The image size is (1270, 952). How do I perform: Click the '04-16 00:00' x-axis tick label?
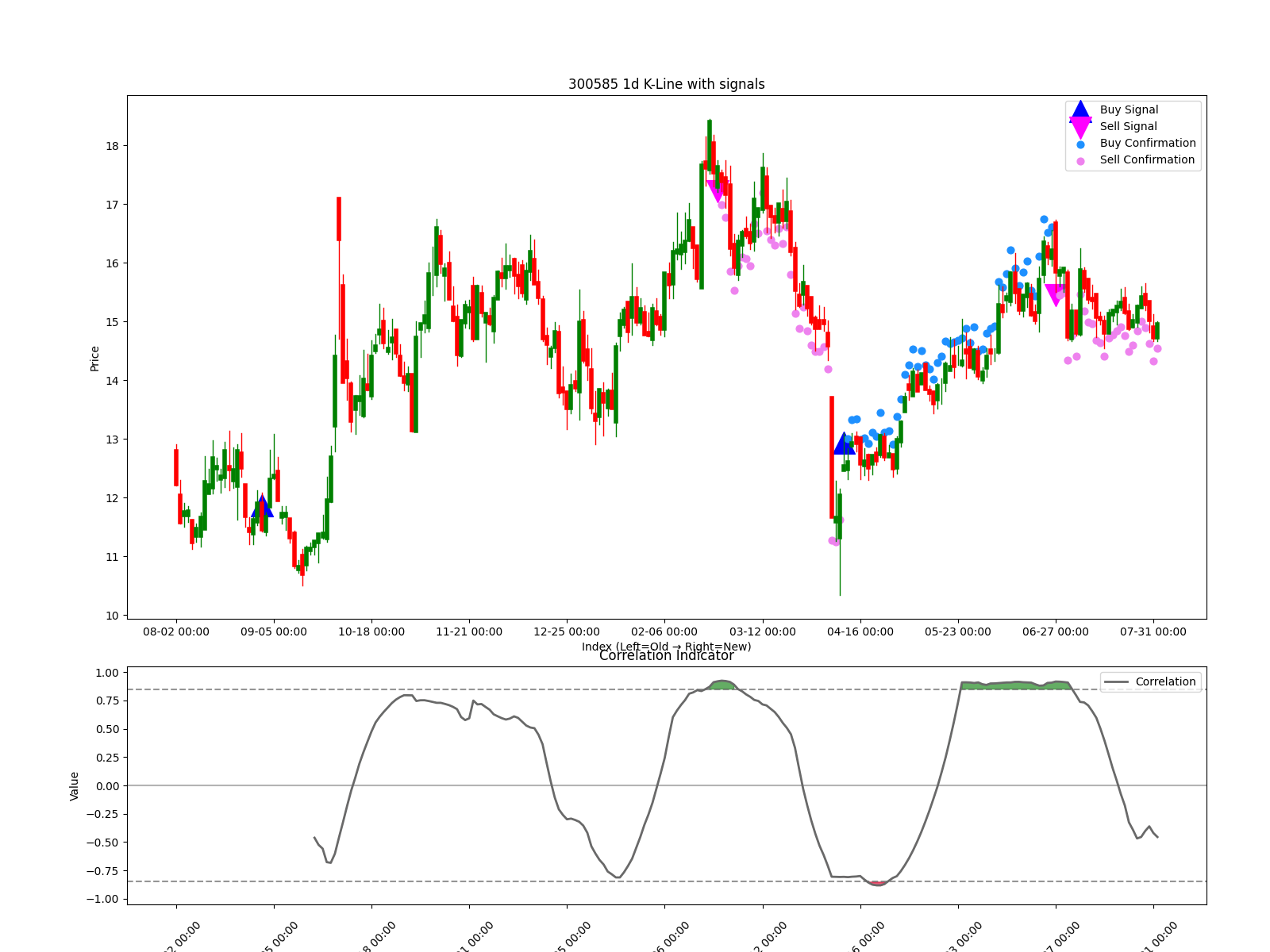[860, 632]
